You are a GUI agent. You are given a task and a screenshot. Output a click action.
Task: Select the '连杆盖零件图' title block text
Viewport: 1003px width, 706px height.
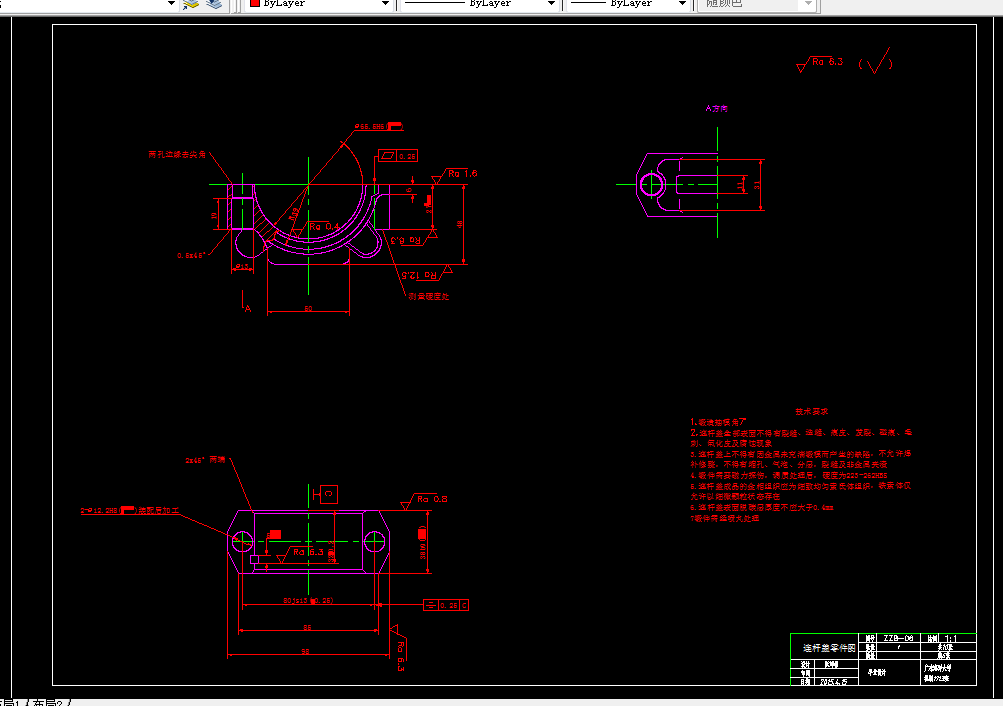point(829,648)
